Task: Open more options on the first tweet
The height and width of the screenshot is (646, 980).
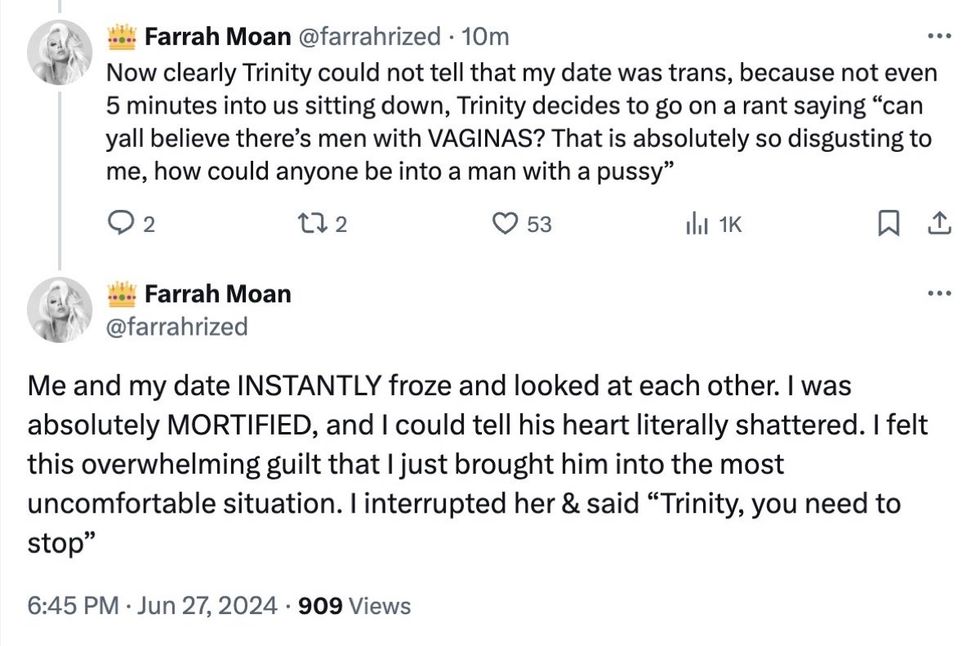Action: coord(938,34)
